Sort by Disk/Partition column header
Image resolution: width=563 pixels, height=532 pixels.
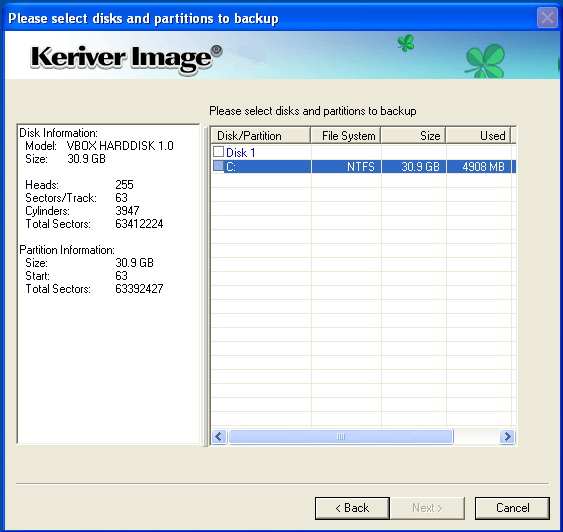260,136
